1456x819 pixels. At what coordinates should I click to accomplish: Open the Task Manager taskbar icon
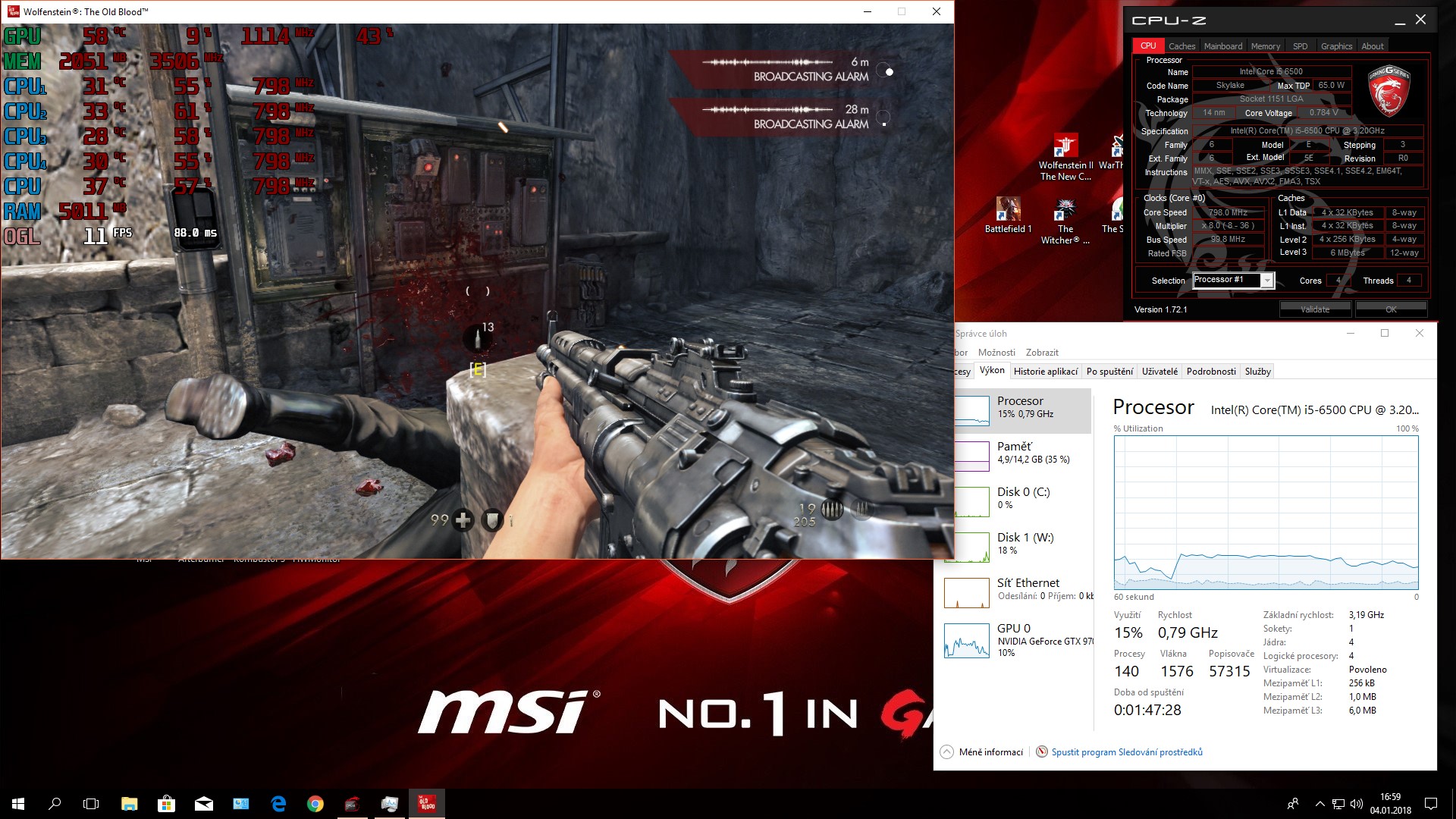coord(389,804)
